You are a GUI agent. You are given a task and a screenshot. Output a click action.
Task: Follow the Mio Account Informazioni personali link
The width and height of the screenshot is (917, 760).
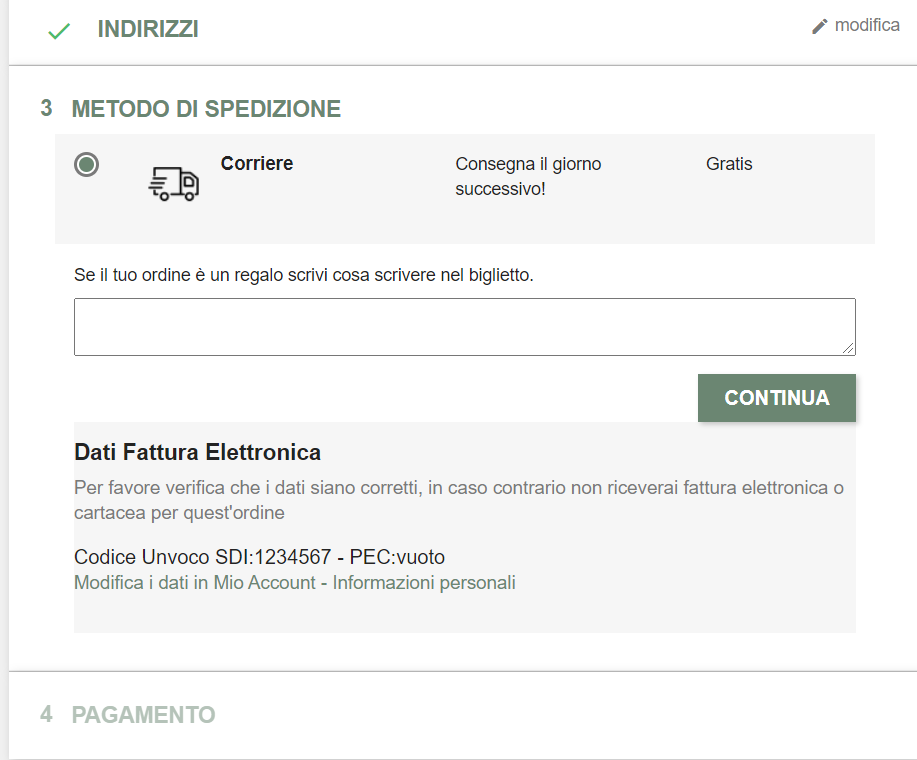295,583
